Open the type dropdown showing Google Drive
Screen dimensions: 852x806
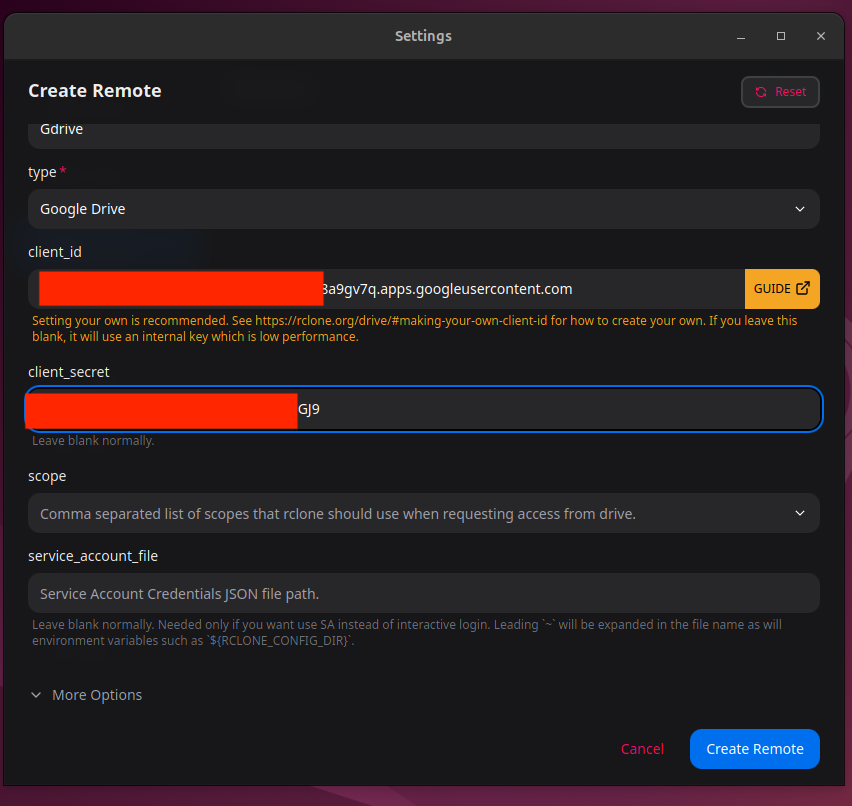tap(424, 209)
